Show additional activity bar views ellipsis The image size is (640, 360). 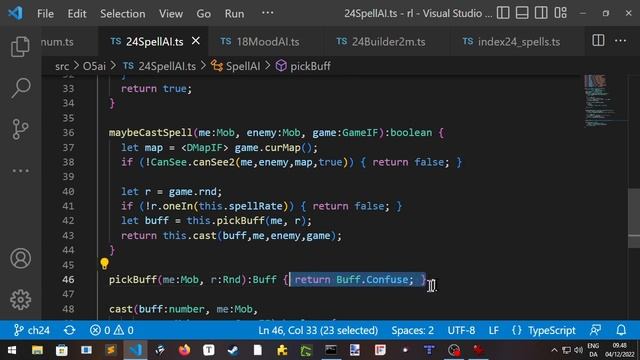point(20,171)
